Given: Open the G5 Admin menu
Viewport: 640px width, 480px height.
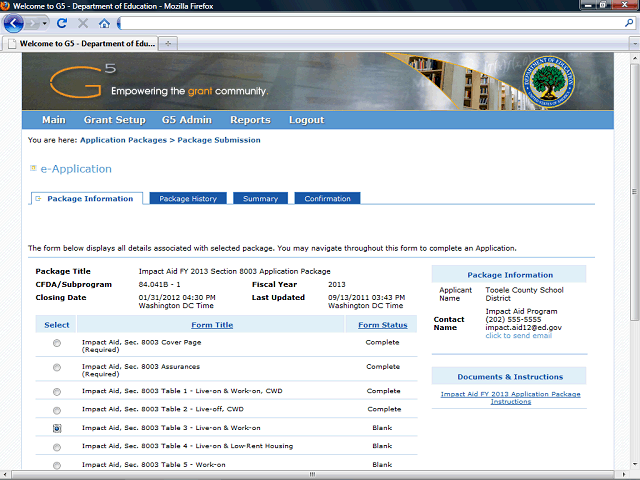Looking at the screenshot, I should 187,120.
